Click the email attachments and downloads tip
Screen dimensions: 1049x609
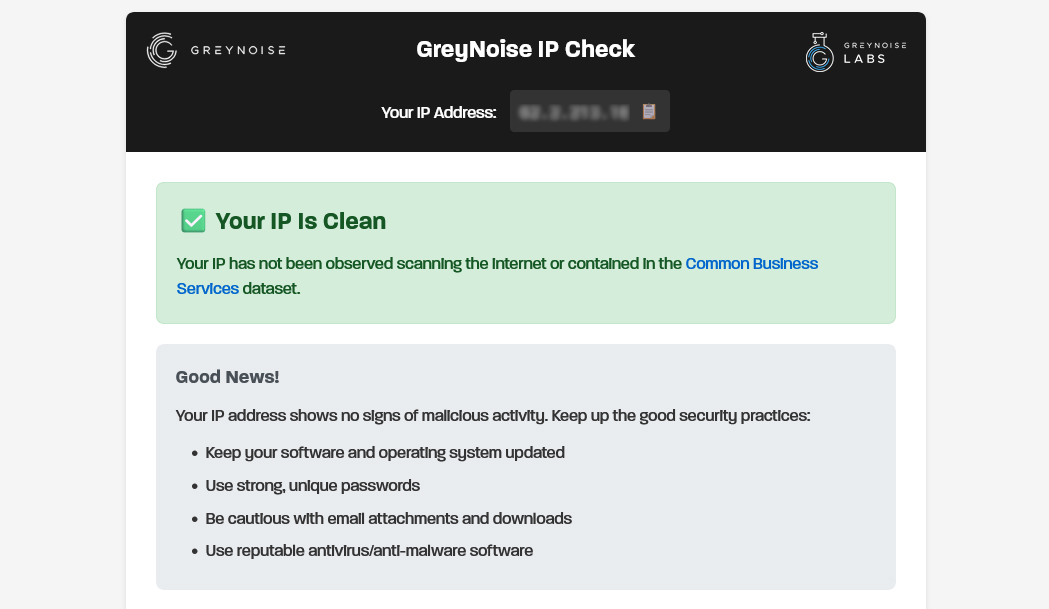[x=388, y=518]
